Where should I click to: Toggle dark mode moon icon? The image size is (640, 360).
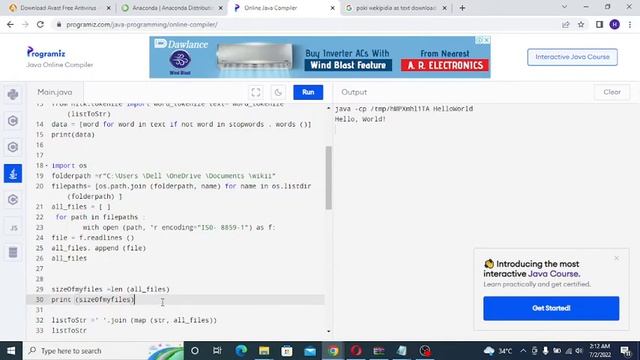click(x=278, y=92)
